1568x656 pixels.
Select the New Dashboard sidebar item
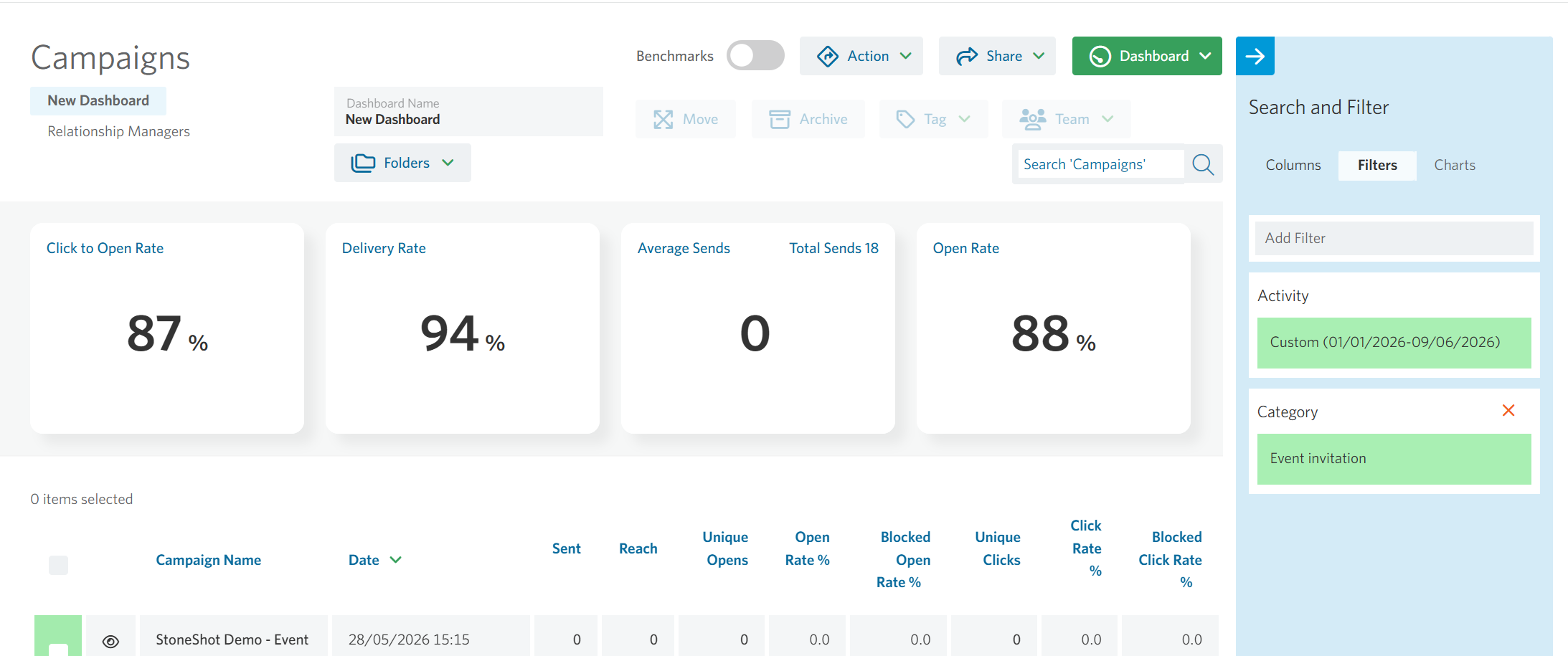click(98, 101)
